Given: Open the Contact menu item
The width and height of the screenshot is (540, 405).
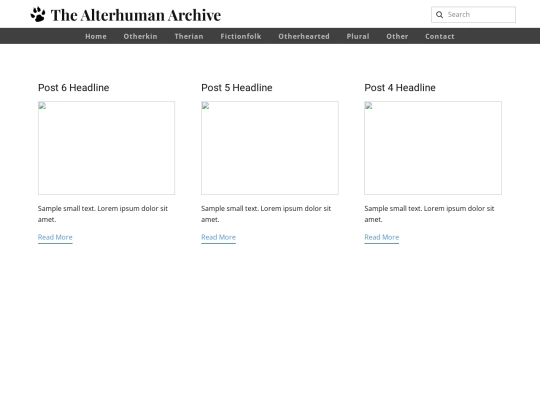Looking at the screenshot, I should (439, 36).
